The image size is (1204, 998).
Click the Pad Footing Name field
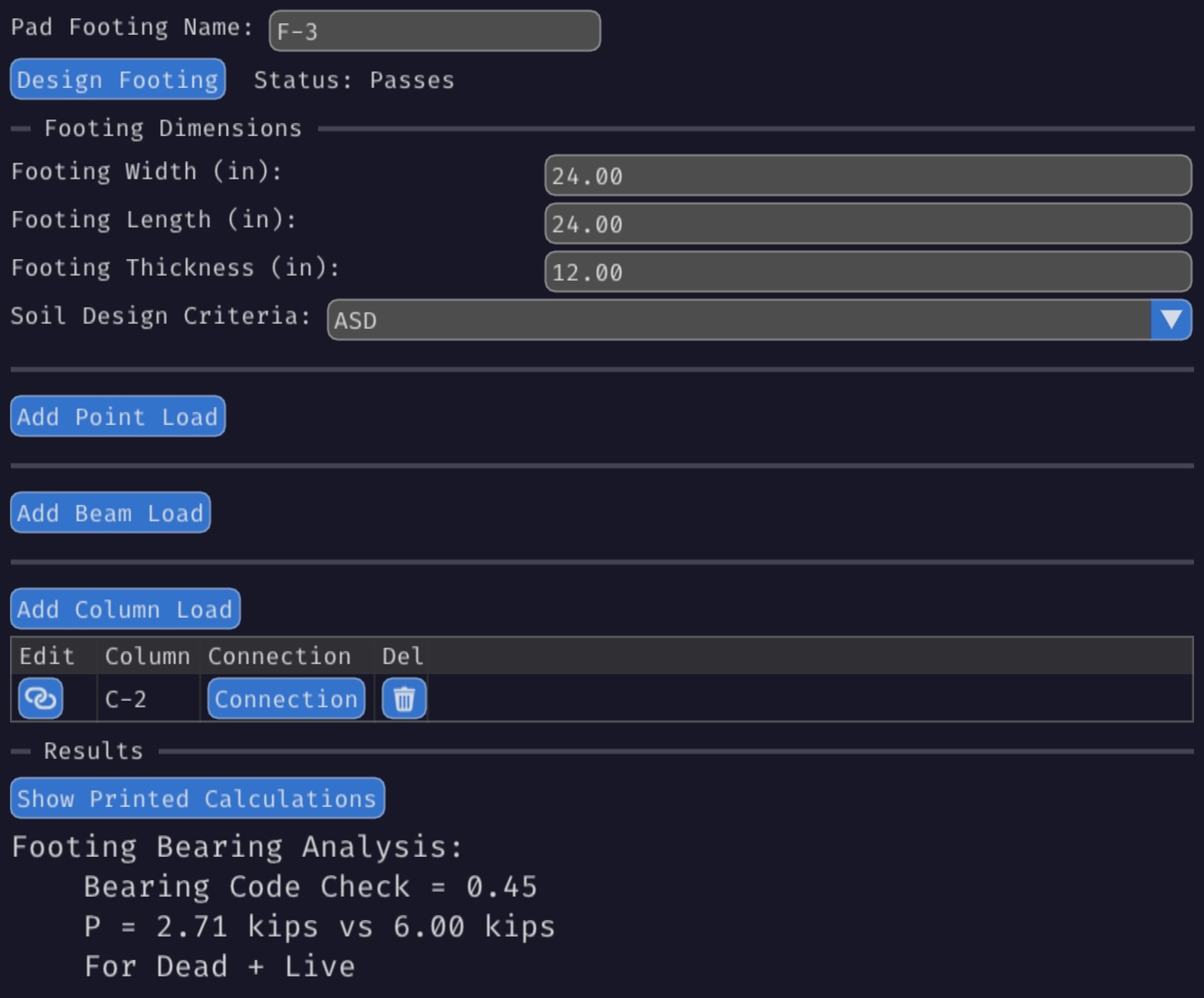click(x=433, y=31)
